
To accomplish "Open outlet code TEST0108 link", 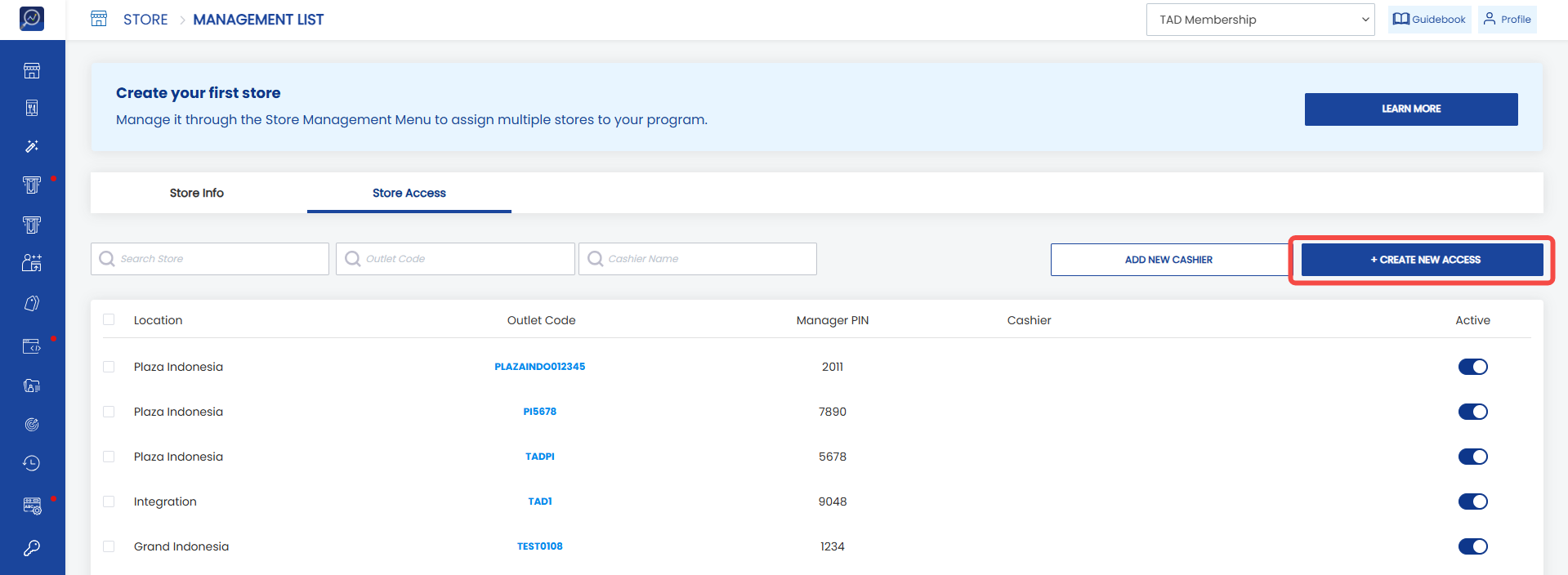I will (540, 546).
